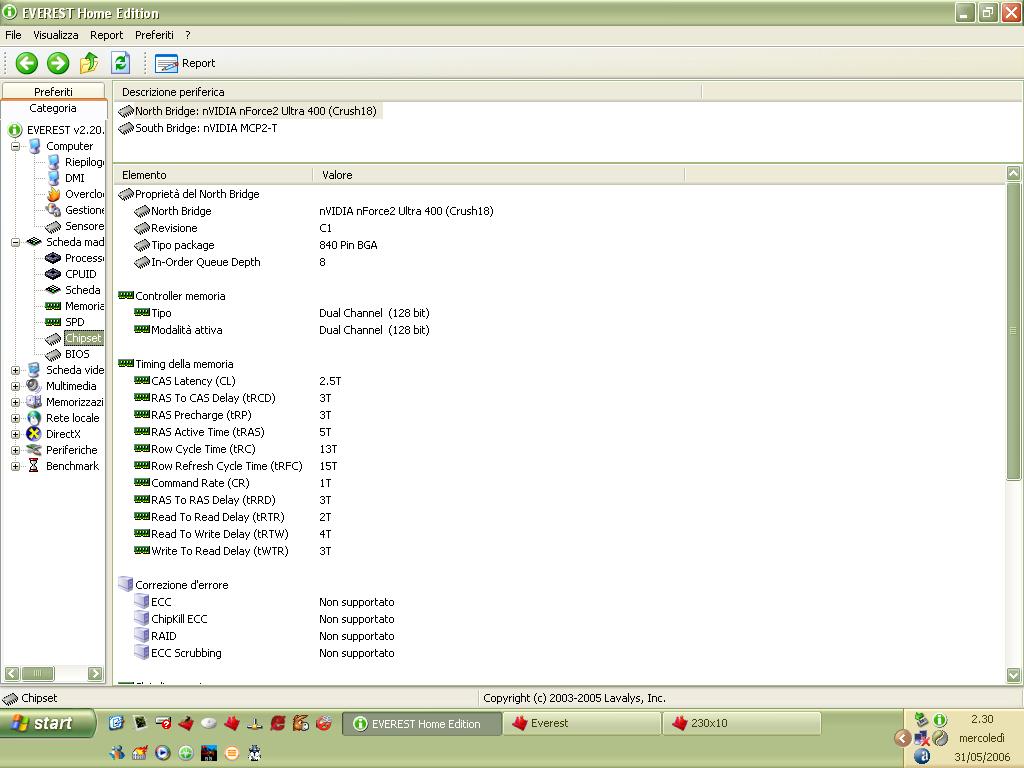Viewport: 1024px width, 768px height.
Task: Click the Rete locale globe icon
Action: pyautogui.click(x=34, y=418)
